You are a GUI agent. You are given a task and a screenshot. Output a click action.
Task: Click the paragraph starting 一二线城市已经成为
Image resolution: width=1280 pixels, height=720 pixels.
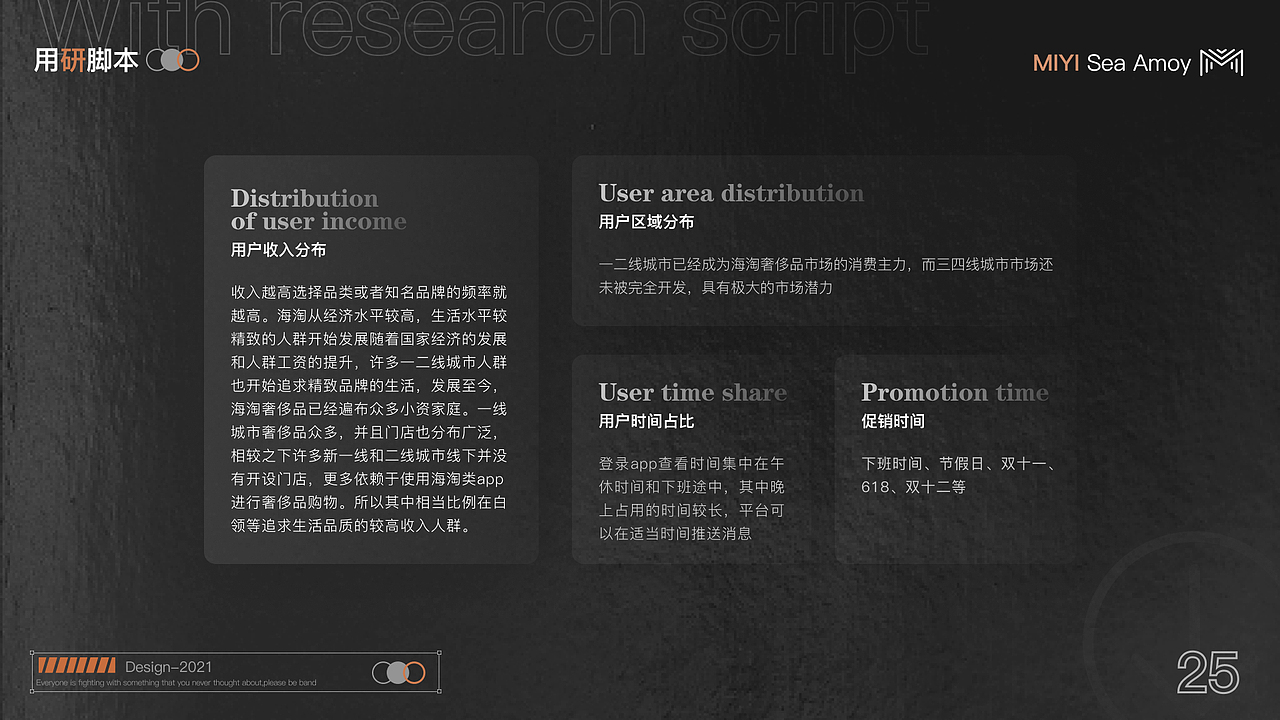click(826, 276)
